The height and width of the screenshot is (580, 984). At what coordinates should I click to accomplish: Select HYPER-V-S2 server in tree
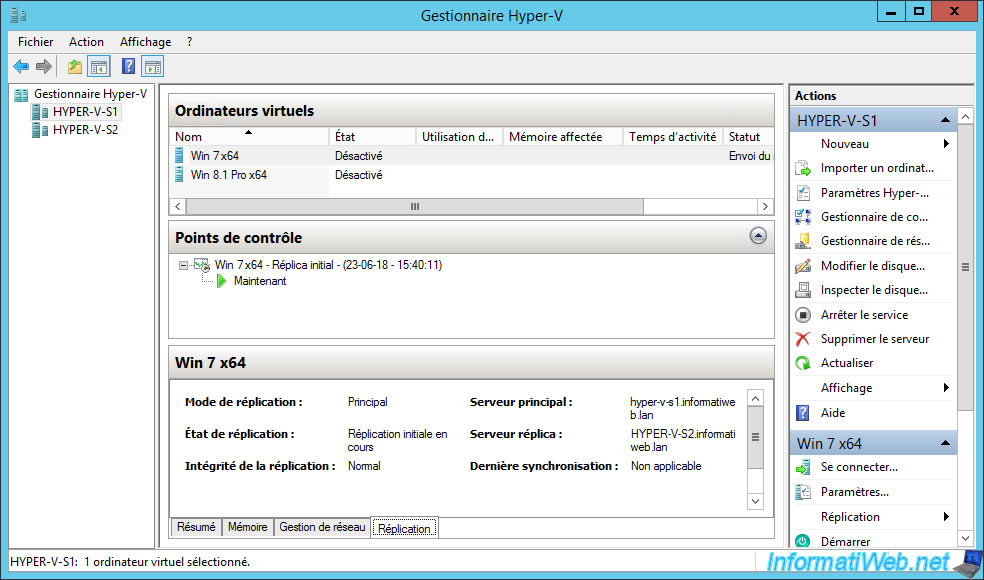click(85, 130)
